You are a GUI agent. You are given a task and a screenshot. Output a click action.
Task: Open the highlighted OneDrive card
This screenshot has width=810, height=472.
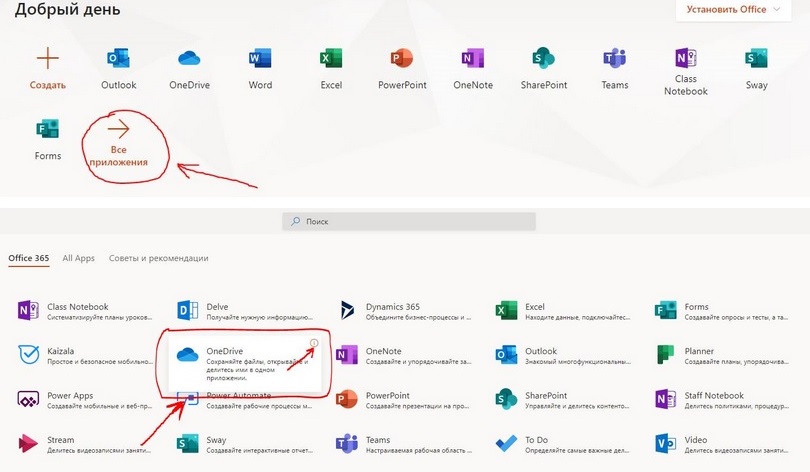(x=245, y=364)
